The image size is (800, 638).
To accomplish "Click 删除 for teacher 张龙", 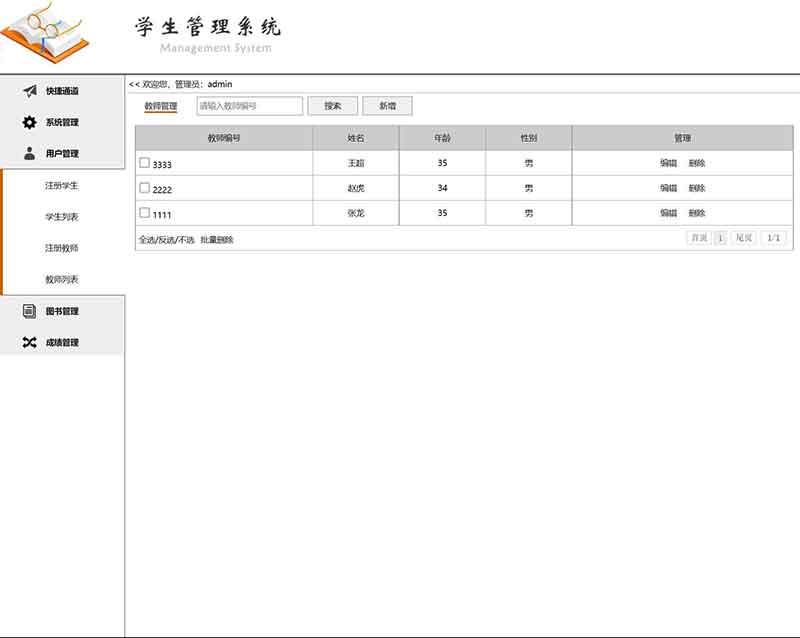I will tap(697, 213).
